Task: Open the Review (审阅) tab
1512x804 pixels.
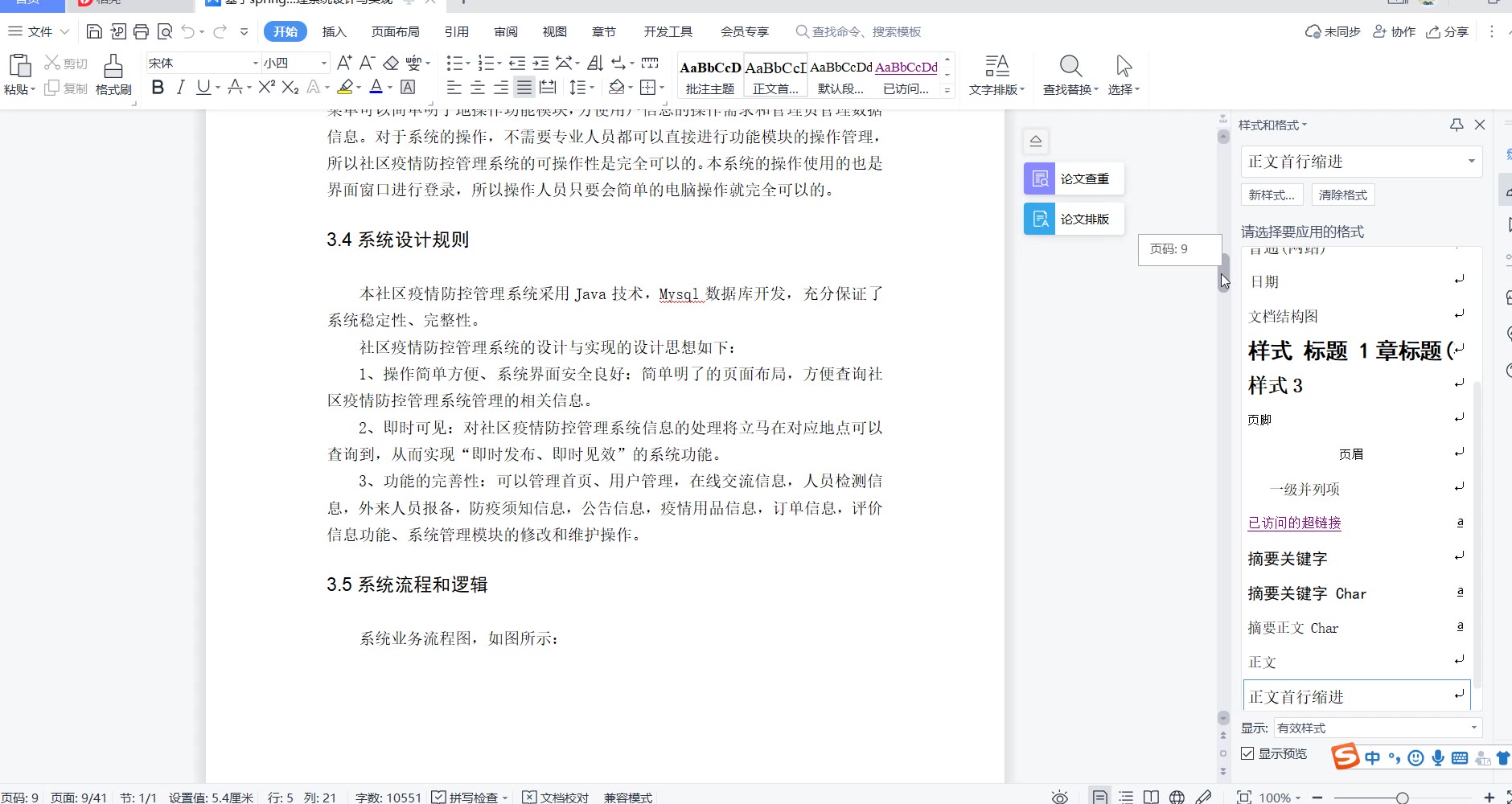Action: point(506,31)
